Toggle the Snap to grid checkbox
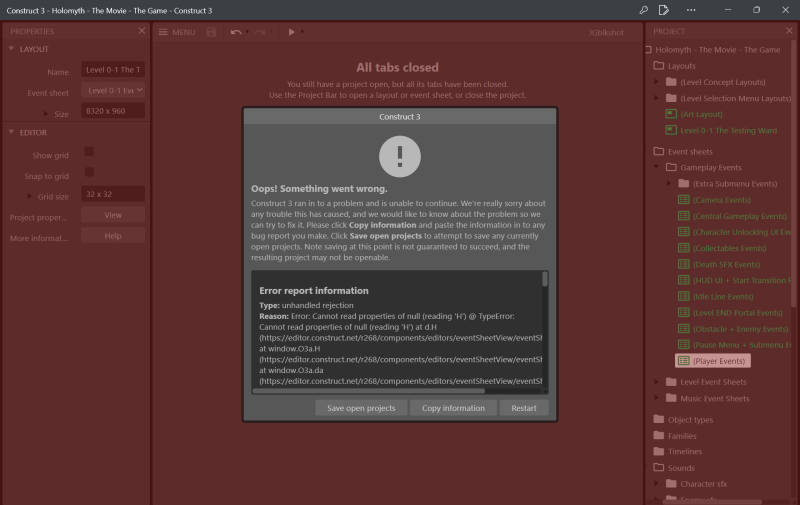 coord(89,172)
